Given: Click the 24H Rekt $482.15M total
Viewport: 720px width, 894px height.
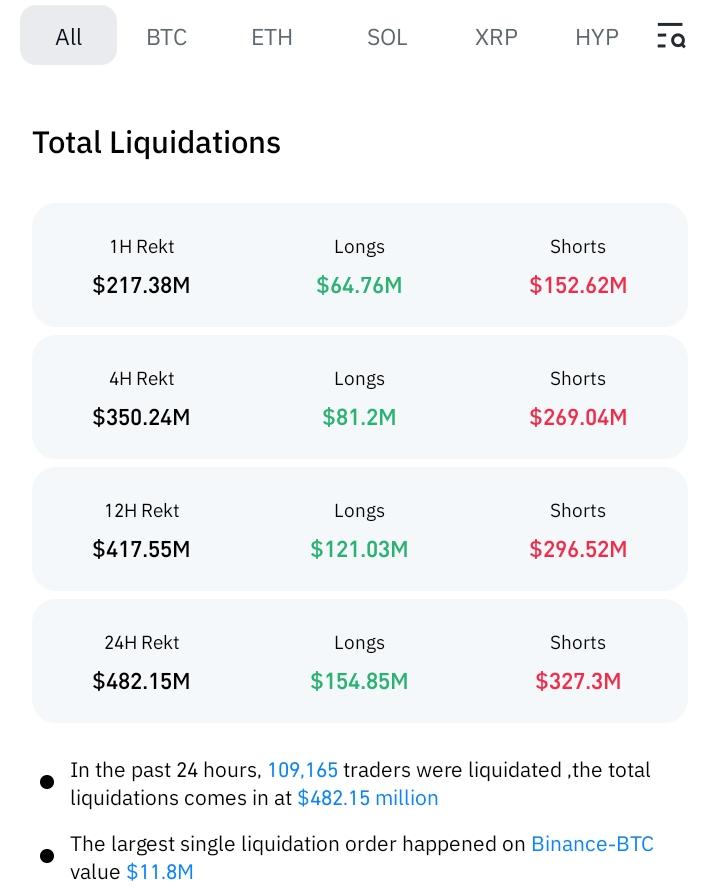Looking at the screenshot, I should (141, 681).
